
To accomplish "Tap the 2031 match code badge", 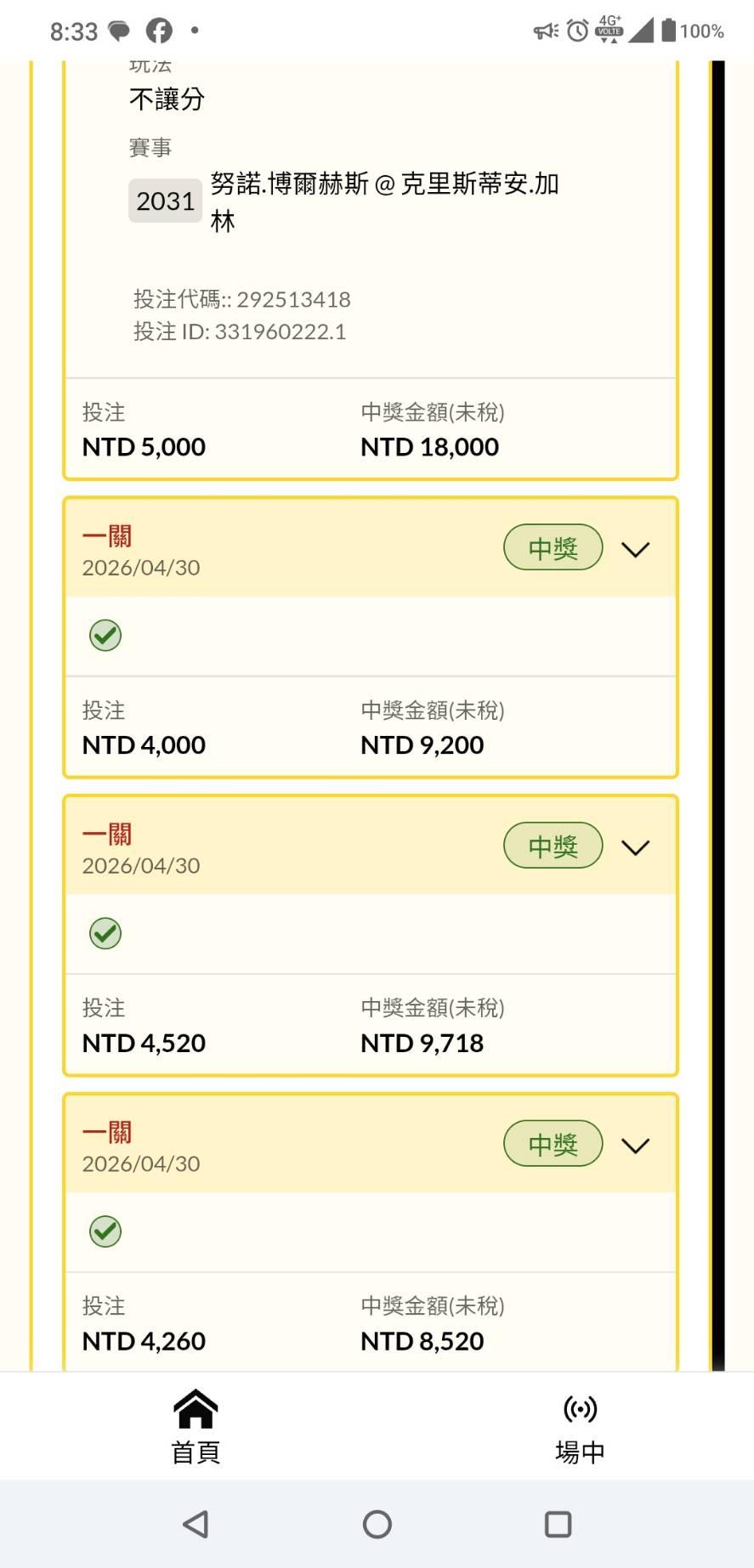I will click(x=165, y=201).
